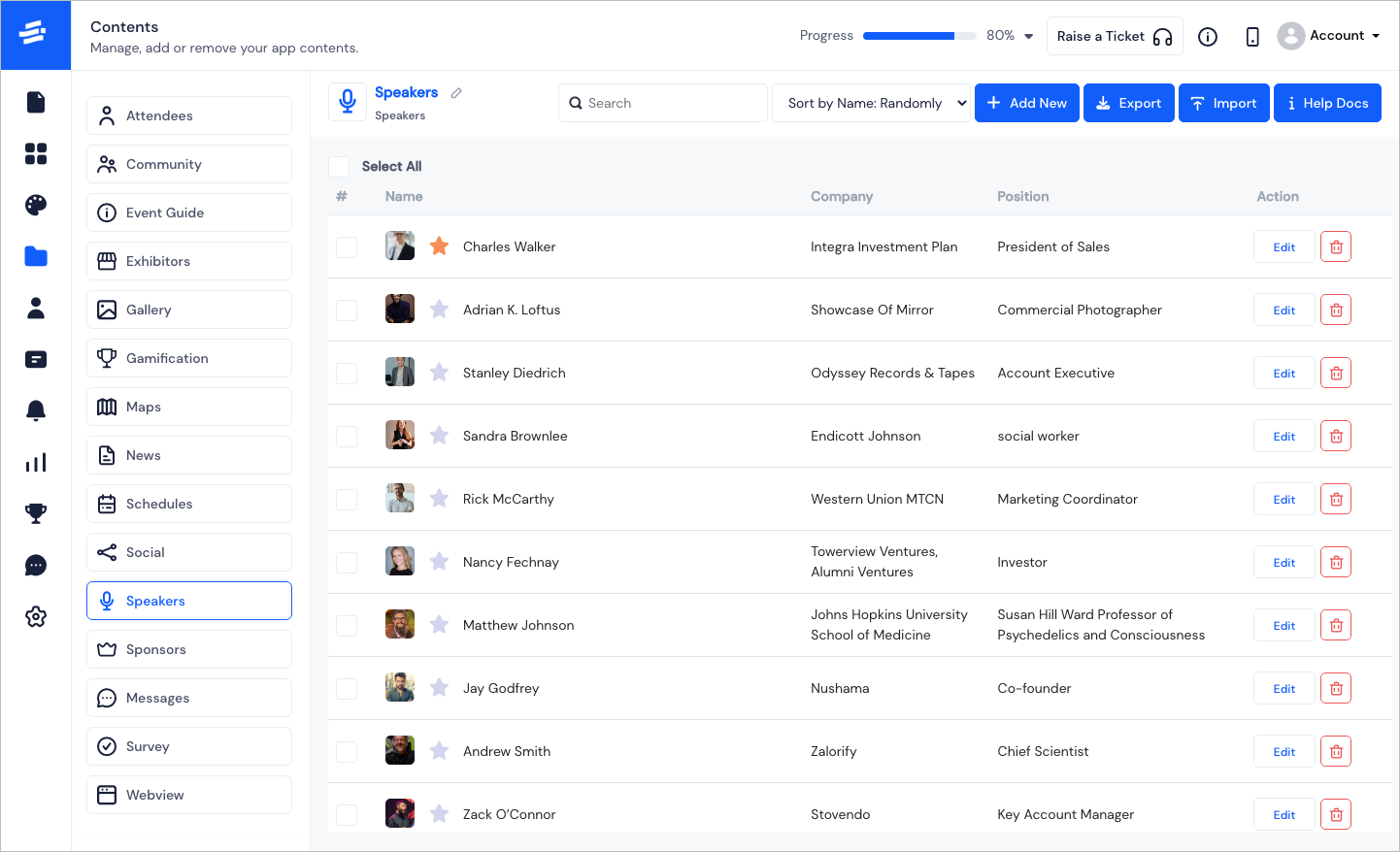This screenshot has width=1400, height=852.
Task: Open the bell notifications icon in the left rail
Action: point(36,410)
